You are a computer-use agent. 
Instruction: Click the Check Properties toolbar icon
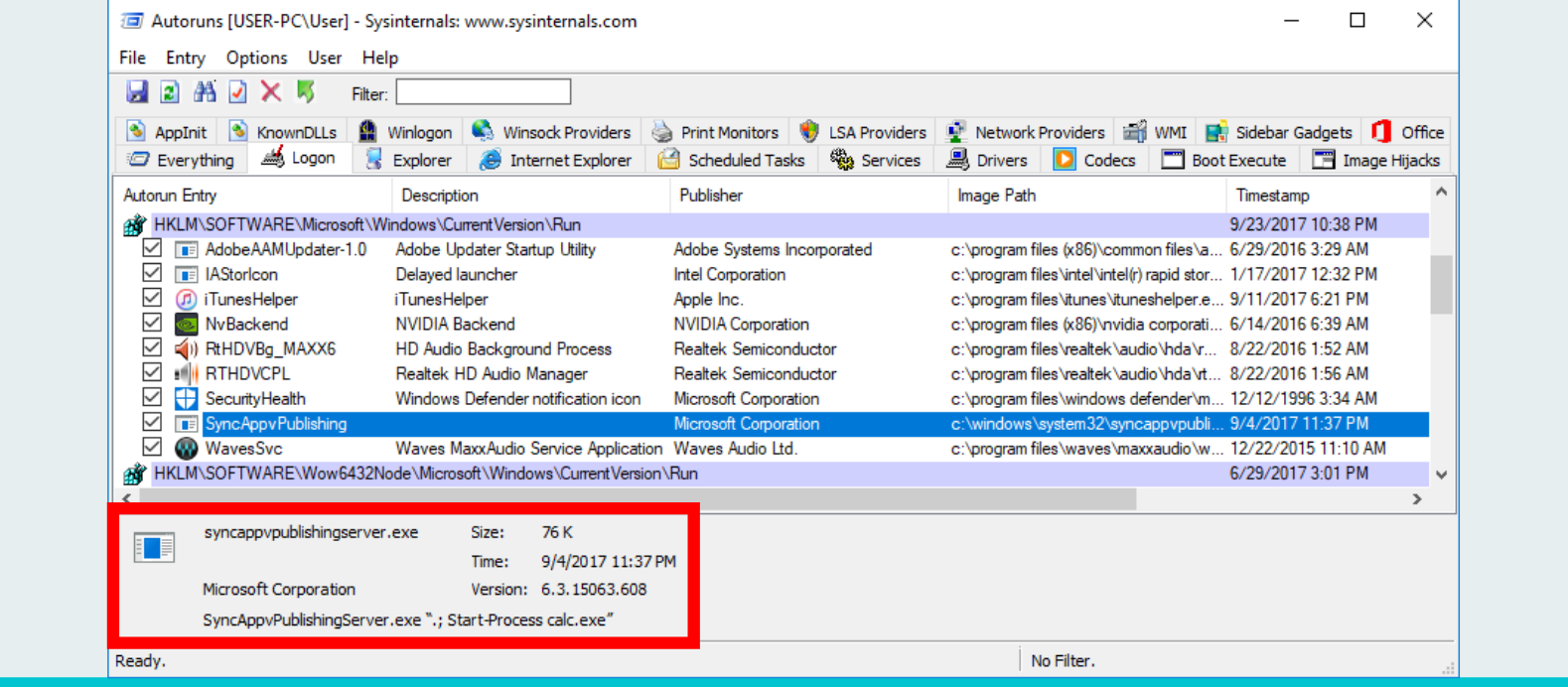coord(237,92)
